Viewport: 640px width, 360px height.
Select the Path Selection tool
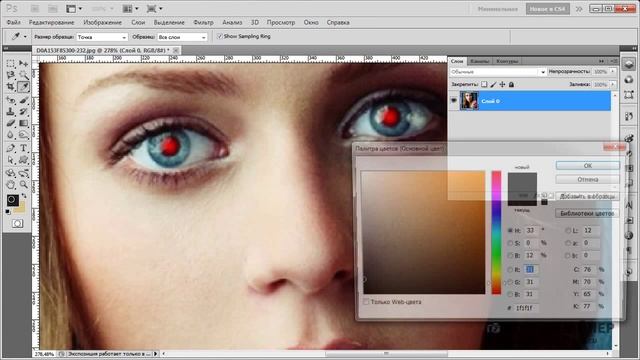(x=11, y=160)
